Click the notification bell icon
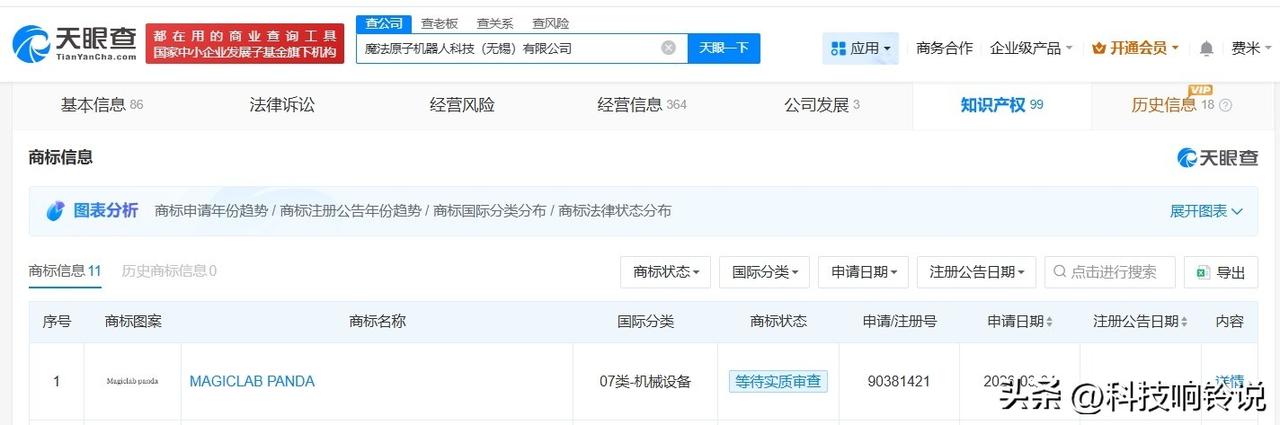Image resolution: width=1280 pixels, height=425 pixels. pyautogui.click(x=1206, y=48)
